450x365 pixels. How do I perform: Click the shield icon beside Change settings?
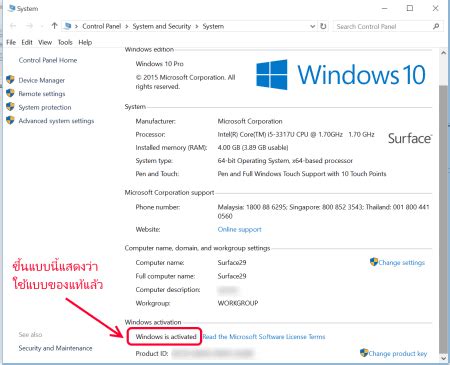coord(374,262)
